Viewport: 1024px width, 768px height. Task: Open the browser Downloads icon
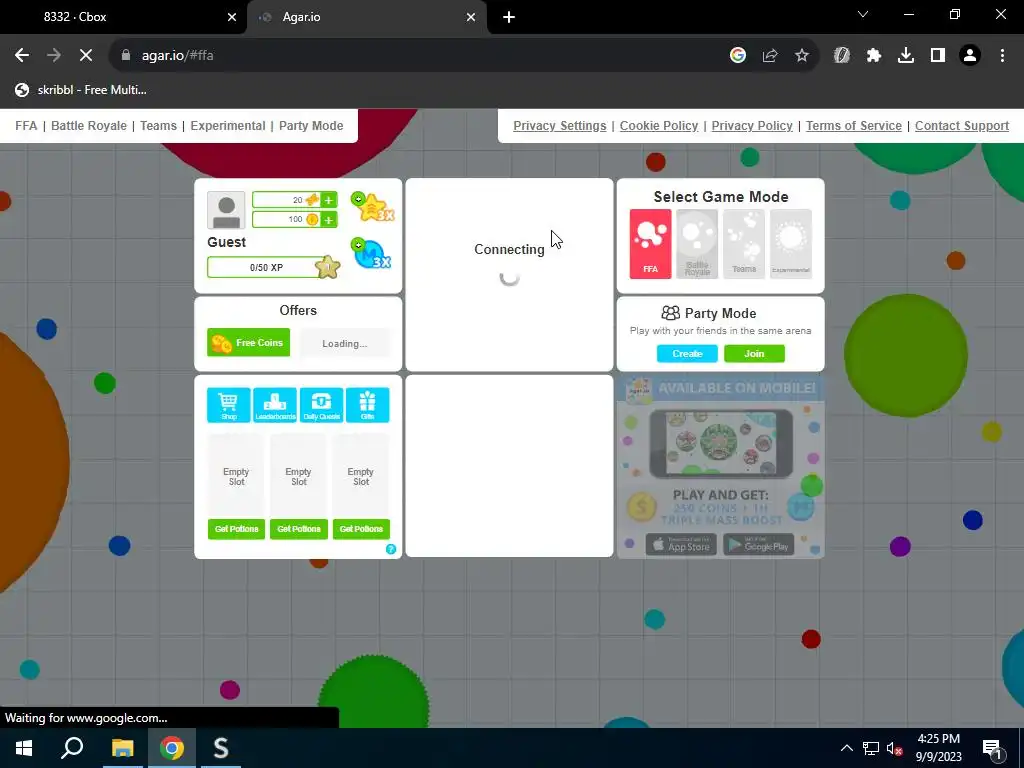(x=906, y=56)
